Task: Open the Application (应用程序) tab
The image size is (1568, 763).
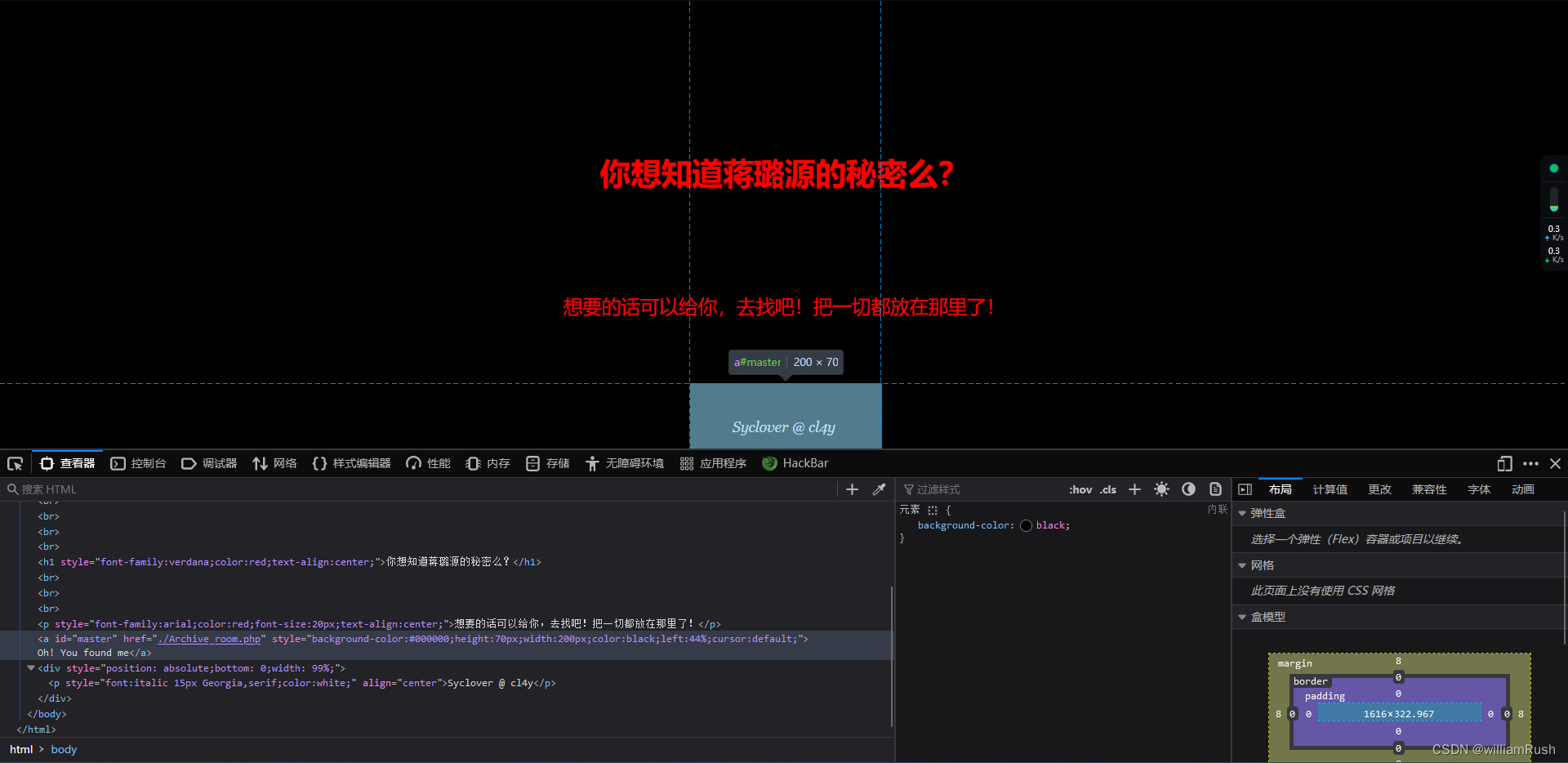Action: coord(713,464)
